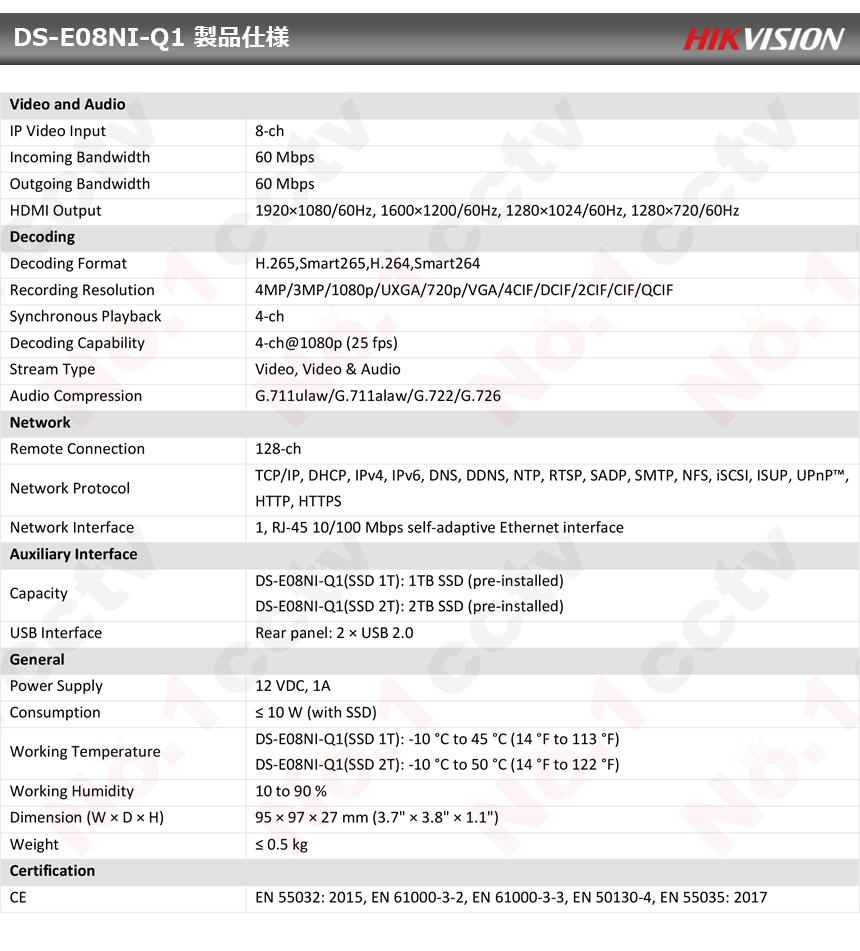
Task: Click the SSD 2T -10 °C to 50 °C line
Action: (437, 765)
